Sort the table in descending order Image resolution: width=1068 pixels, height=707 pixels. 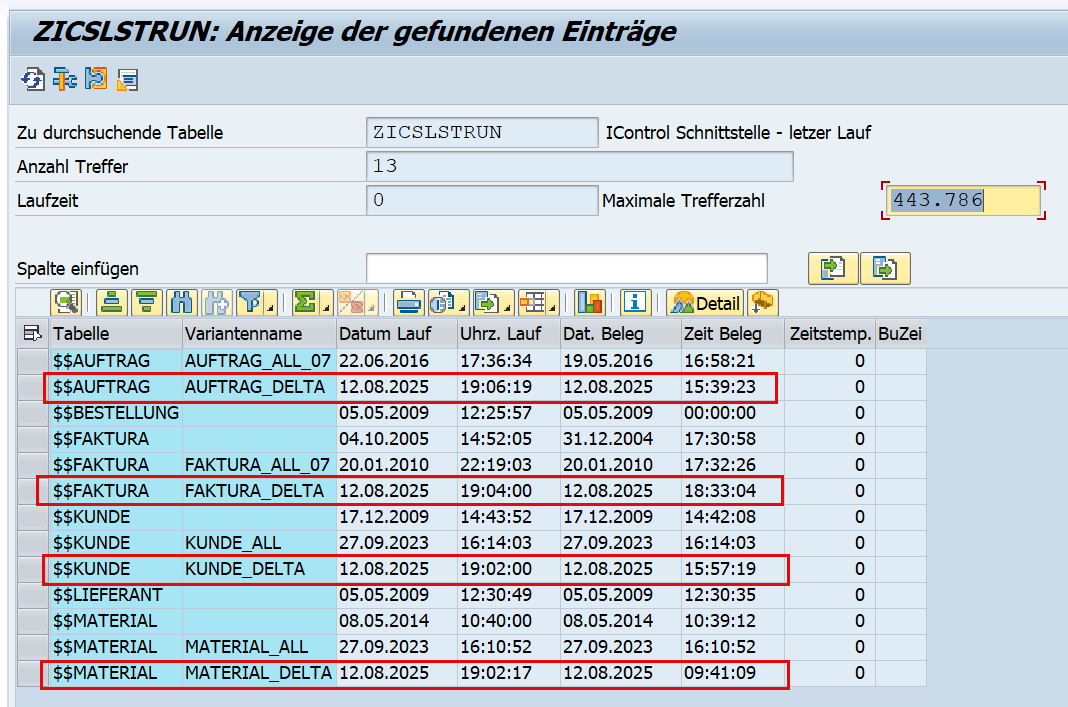pos(147,302)
